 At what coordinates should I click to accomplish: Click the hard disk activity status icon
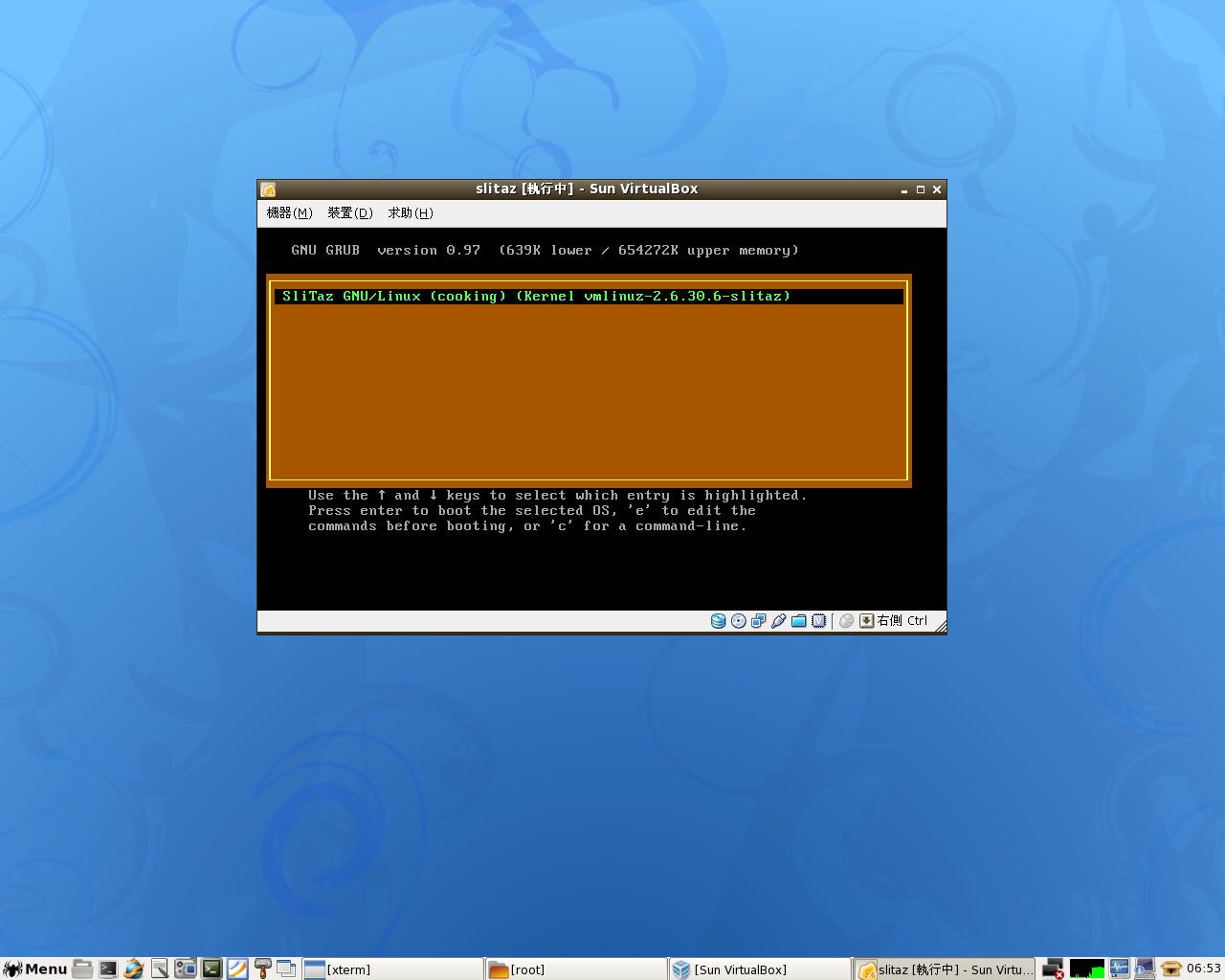pos(718,621)
